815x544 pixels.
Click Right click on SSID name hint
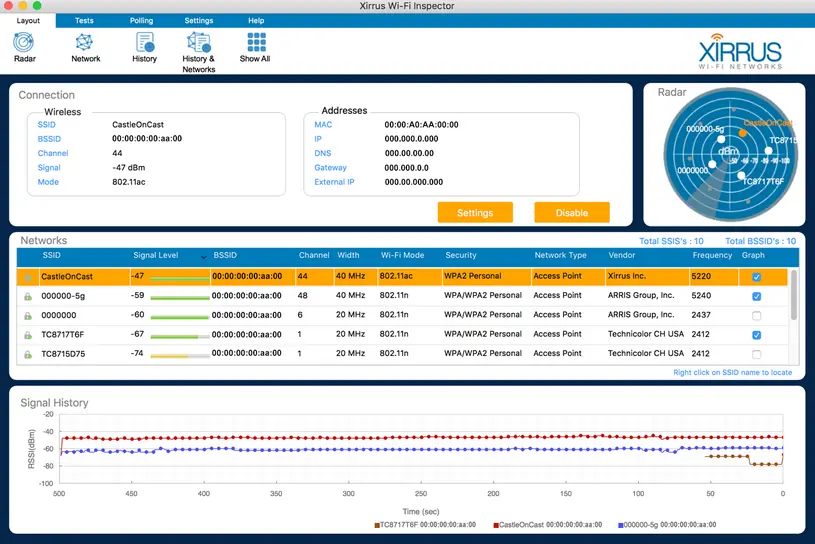coord(732,373)
